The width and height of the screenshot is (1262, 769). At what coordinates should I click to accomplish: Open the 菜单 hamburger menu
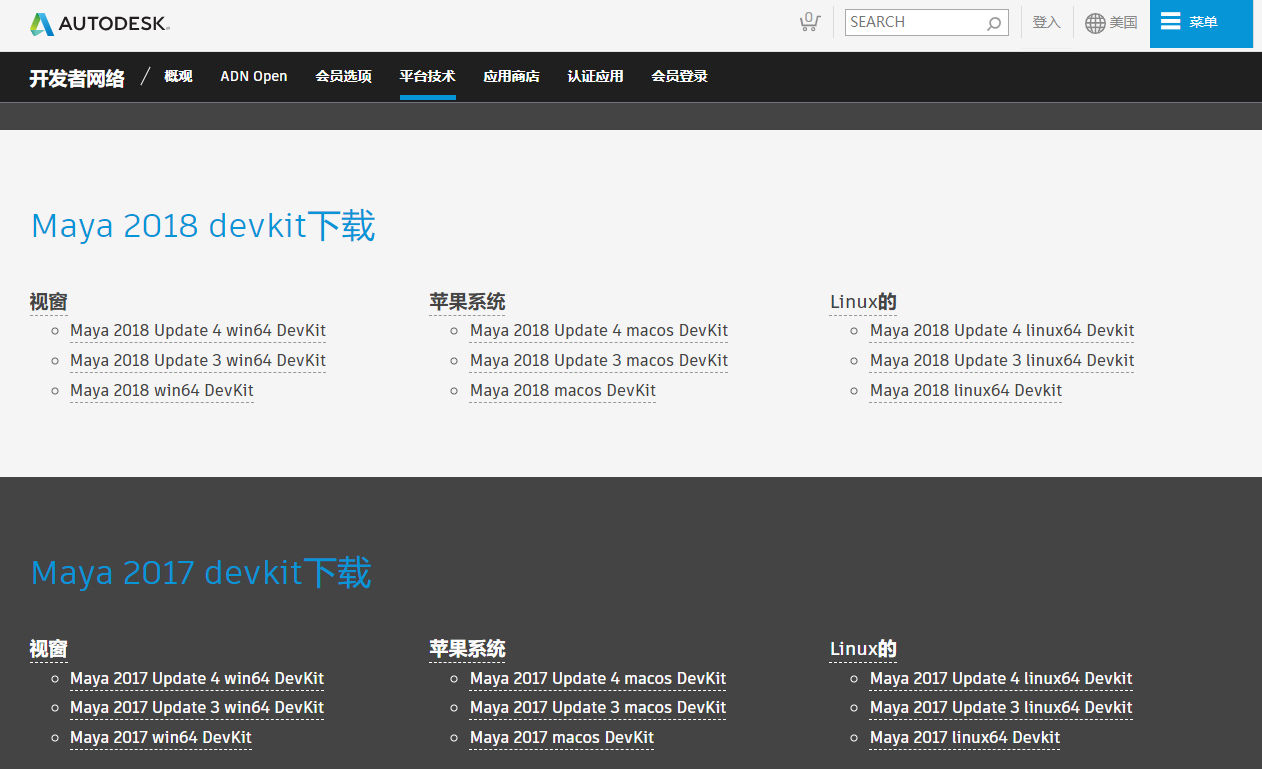[x=1200, y=22]
